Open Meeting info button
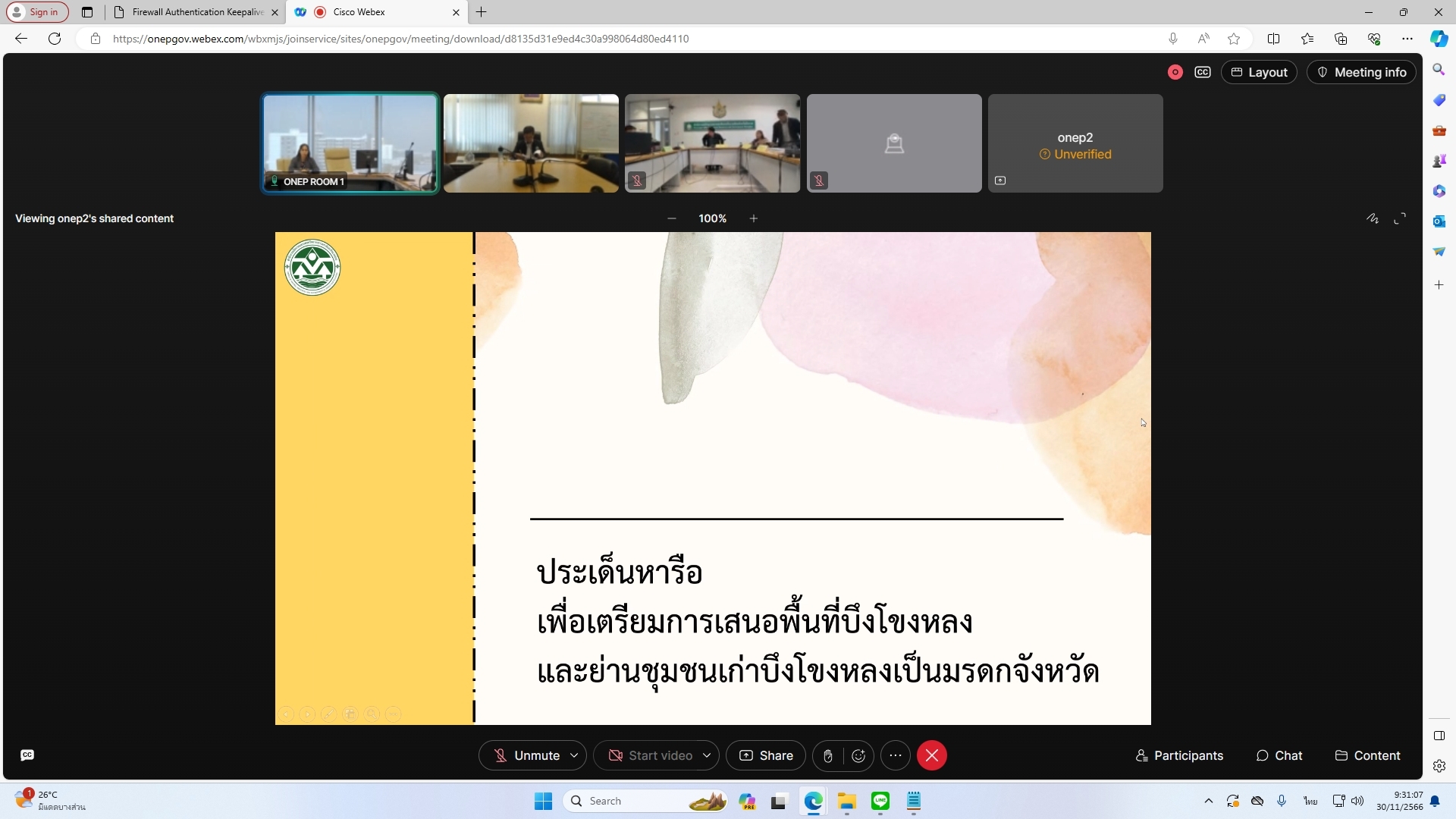1456x819 pixels. coord(1362,72)
